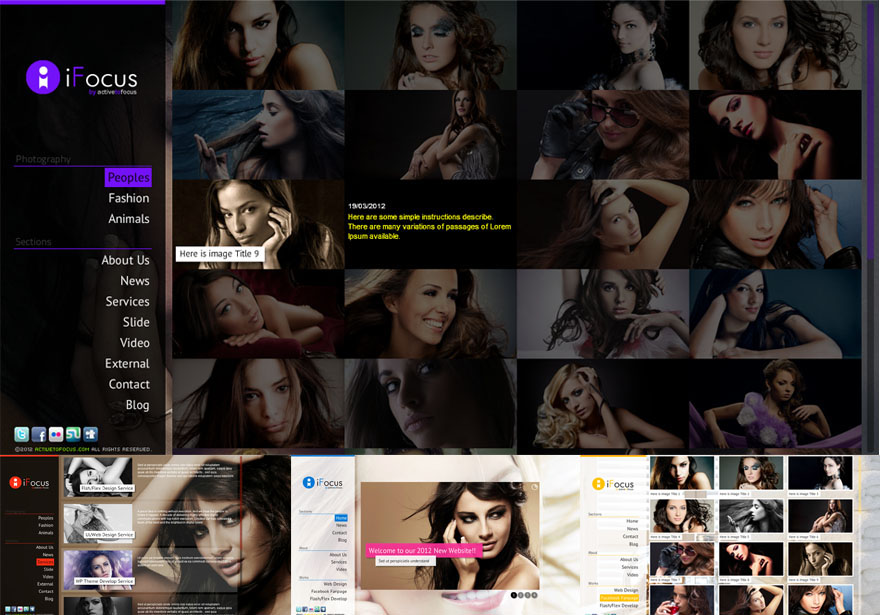Open the Video section link

pos(135,343)
